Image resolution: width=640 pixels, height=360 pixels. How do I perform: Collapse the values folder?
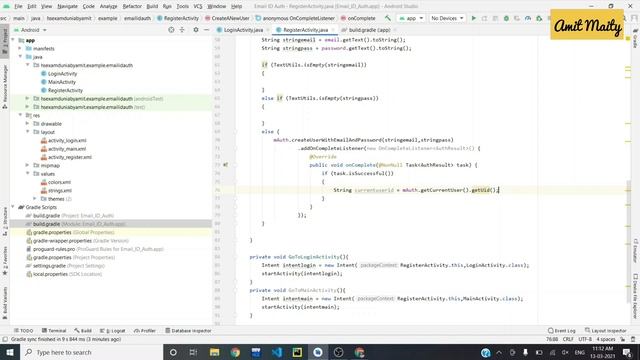pyautogui.click(x=27, y=173)
